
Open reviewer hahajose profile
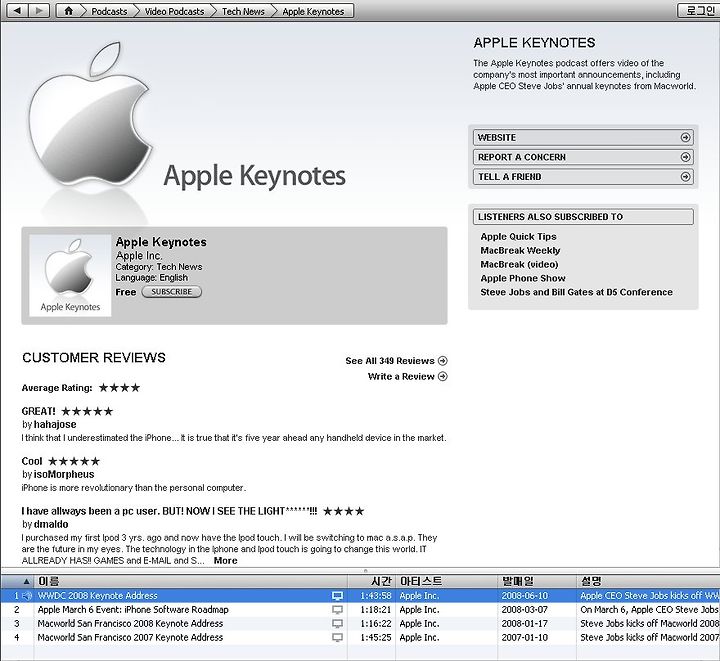coord(55,425)
